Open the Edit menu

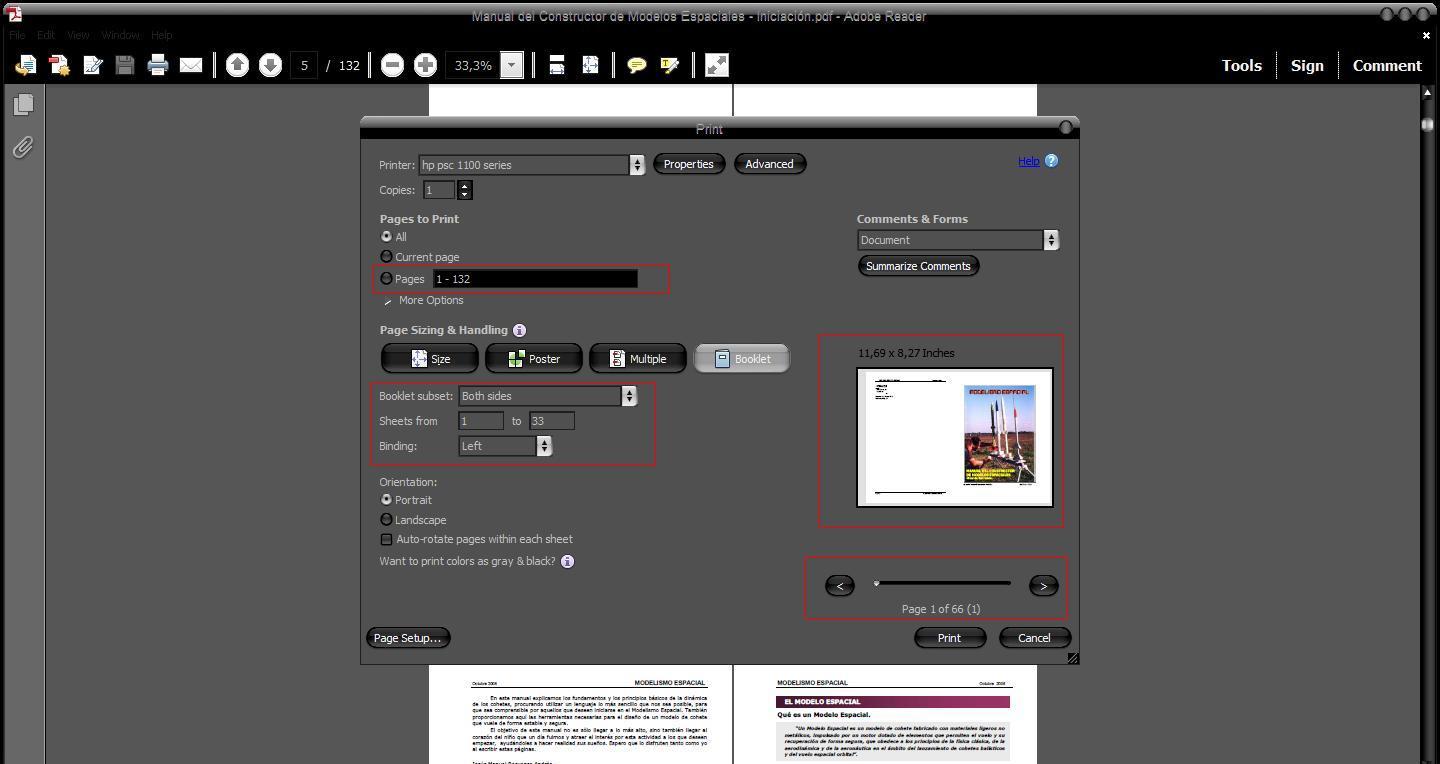pyautogui.click(x=46, y=35)
